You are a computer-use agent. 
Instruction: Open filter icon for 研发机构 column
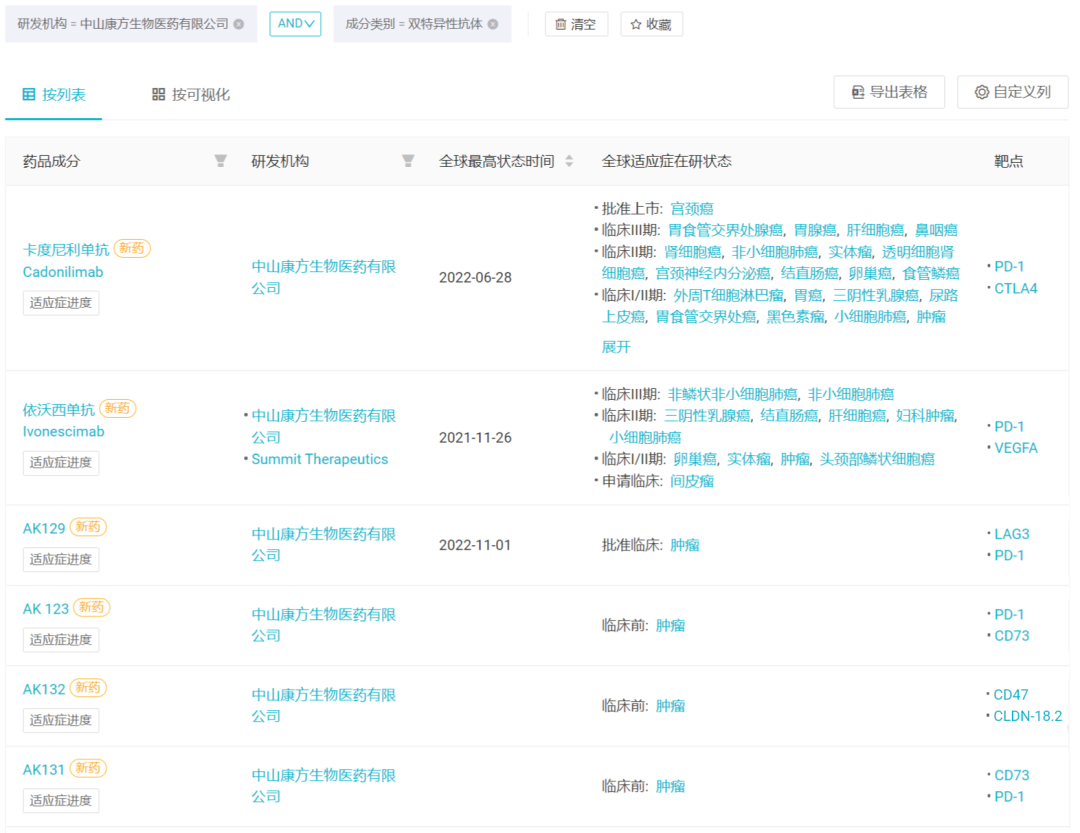pos(408,161)
